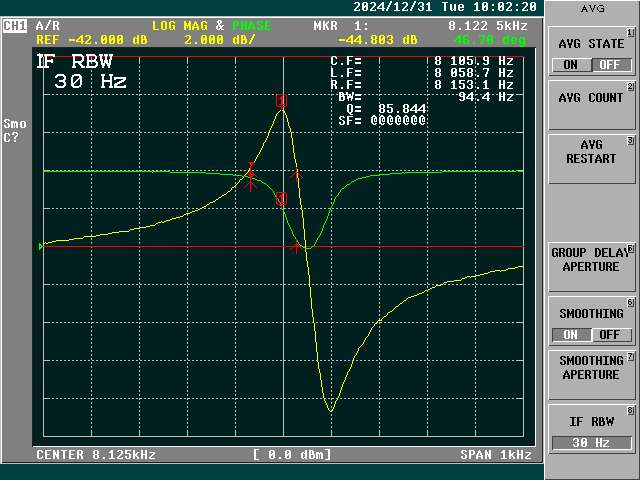
Task: Click the LOG MAG format label
Action: tap(180, 25)
